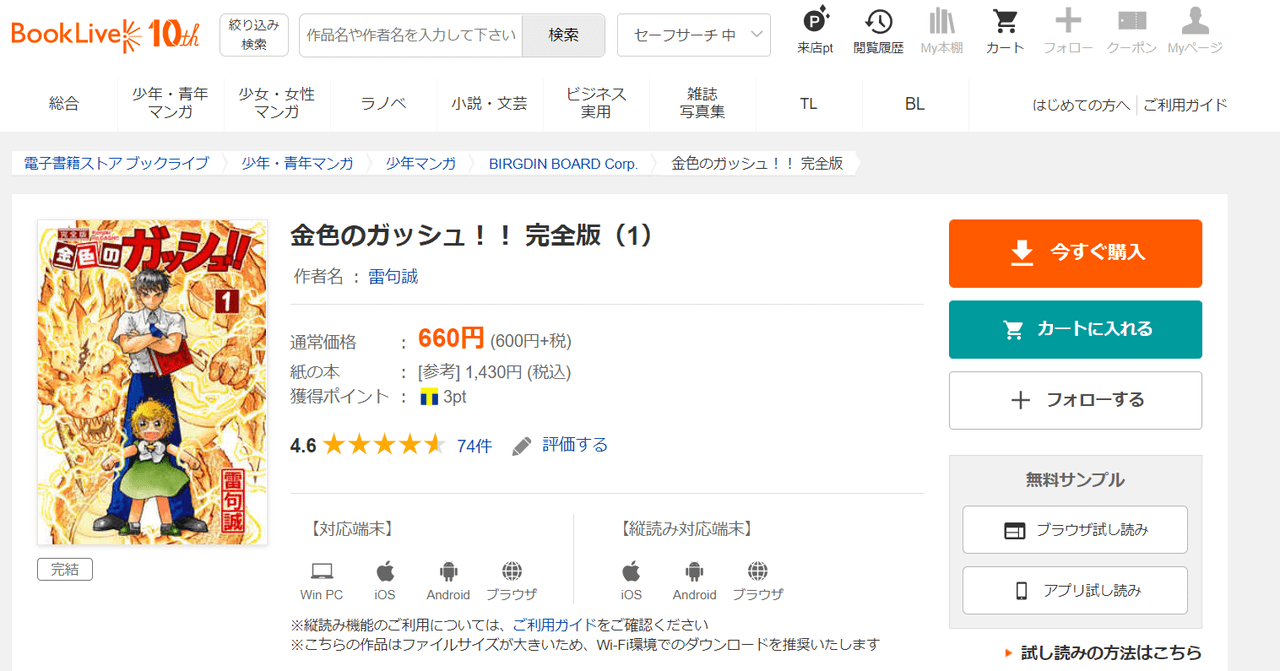Click the manga cover thumbnail

pyautogui.click(x=152, y=382)
